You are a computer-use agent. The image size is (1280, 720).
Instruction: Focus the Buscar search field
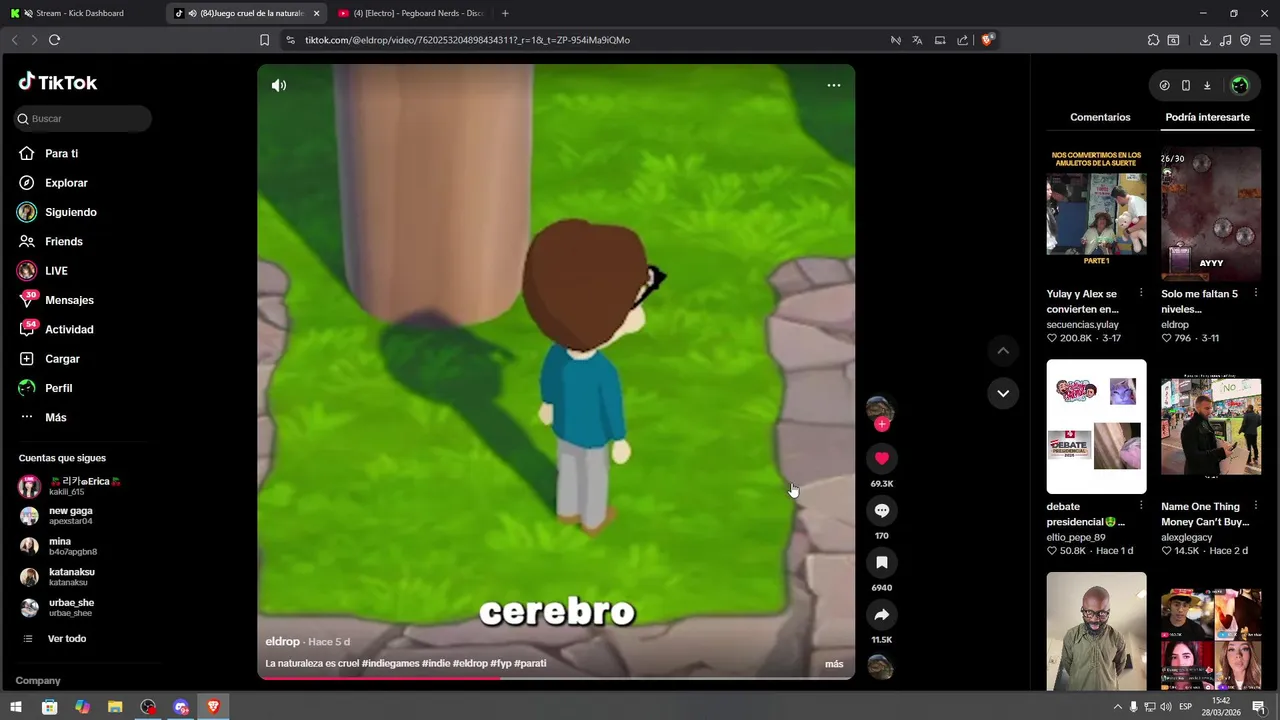[x=83, y=118]
